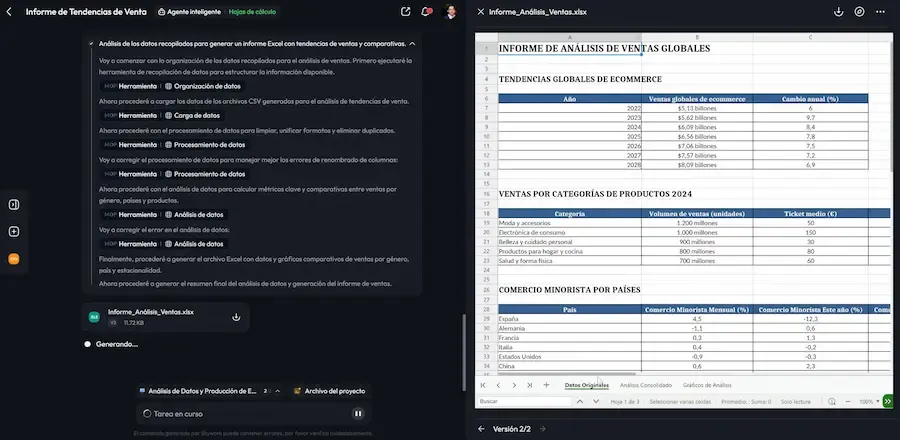The height and width of the screenshot is (440, 900).
Task: Open the share icon in the header
Action: (406, 11)
